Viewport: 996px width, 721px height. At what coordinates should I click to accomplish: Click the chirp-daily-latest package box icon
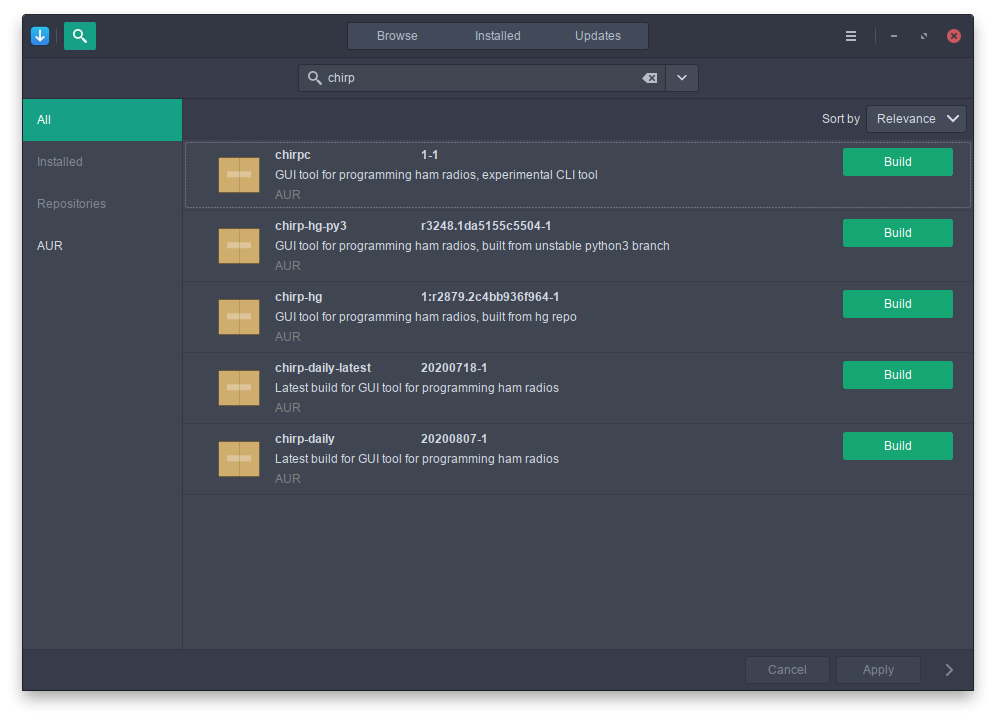point(239,387)
